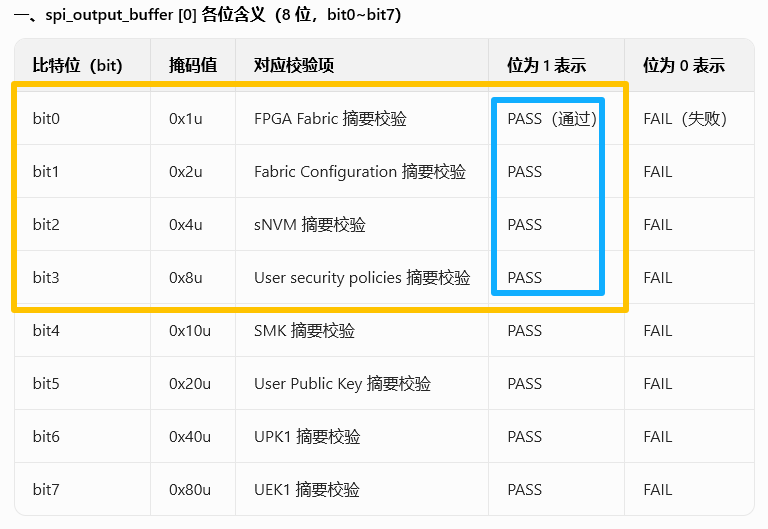768x529 pixels.
Task: Select the PASS (通过) cell
Action: tap(552, 119)
